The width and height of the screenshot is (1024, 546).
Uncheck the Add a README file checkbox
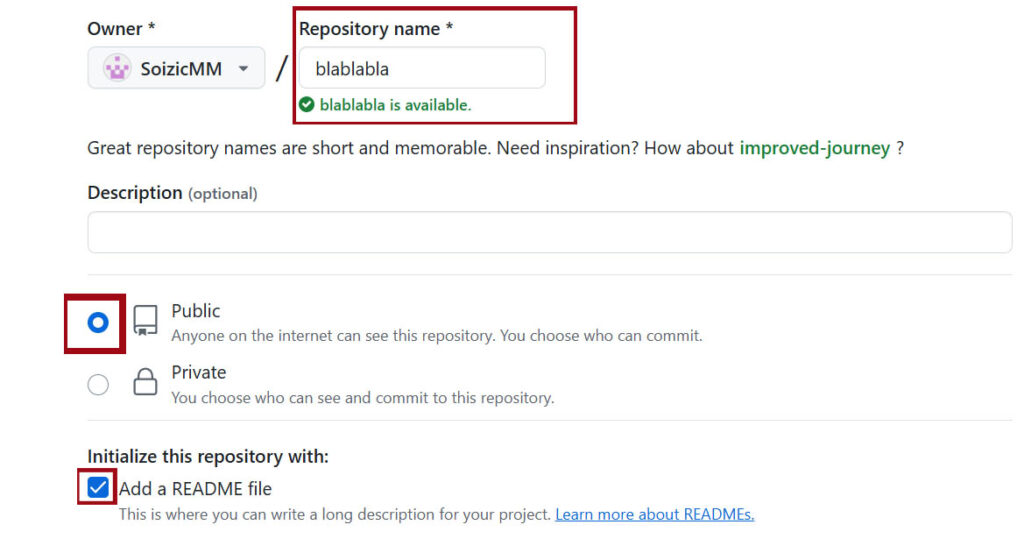(98, 487)
